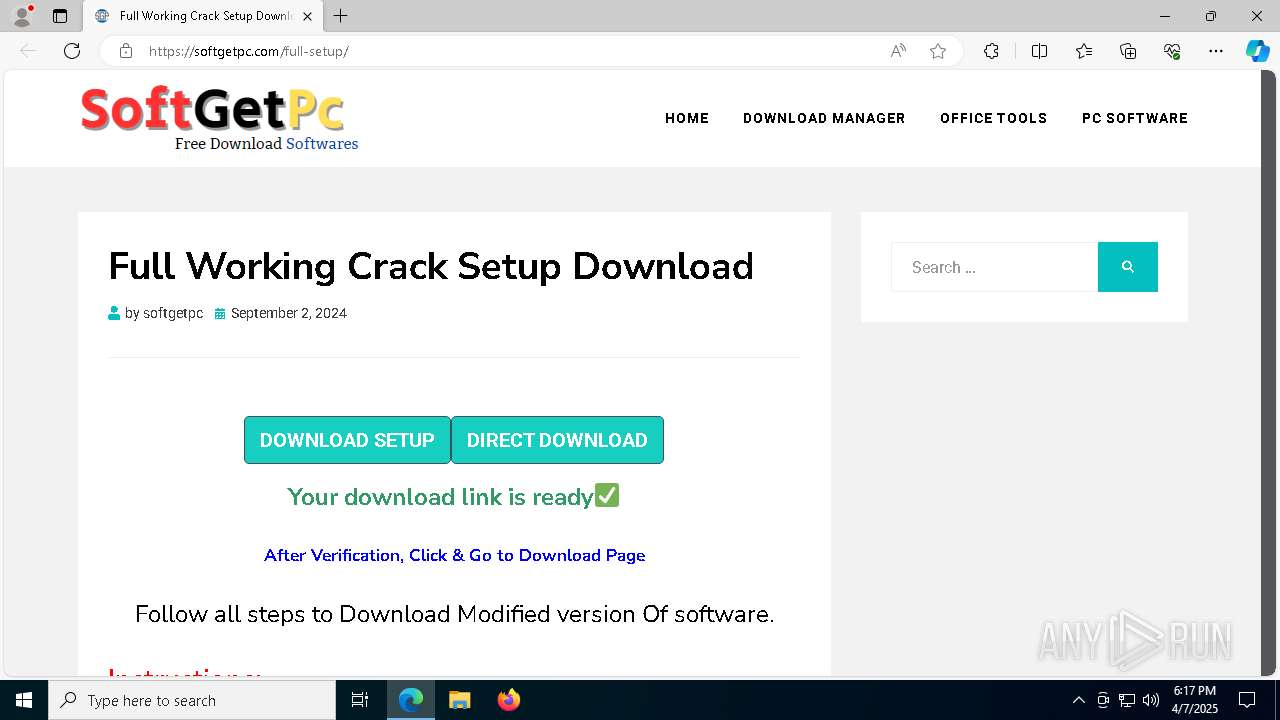
Task: View site information lock icon
Action: coord(125,51)
